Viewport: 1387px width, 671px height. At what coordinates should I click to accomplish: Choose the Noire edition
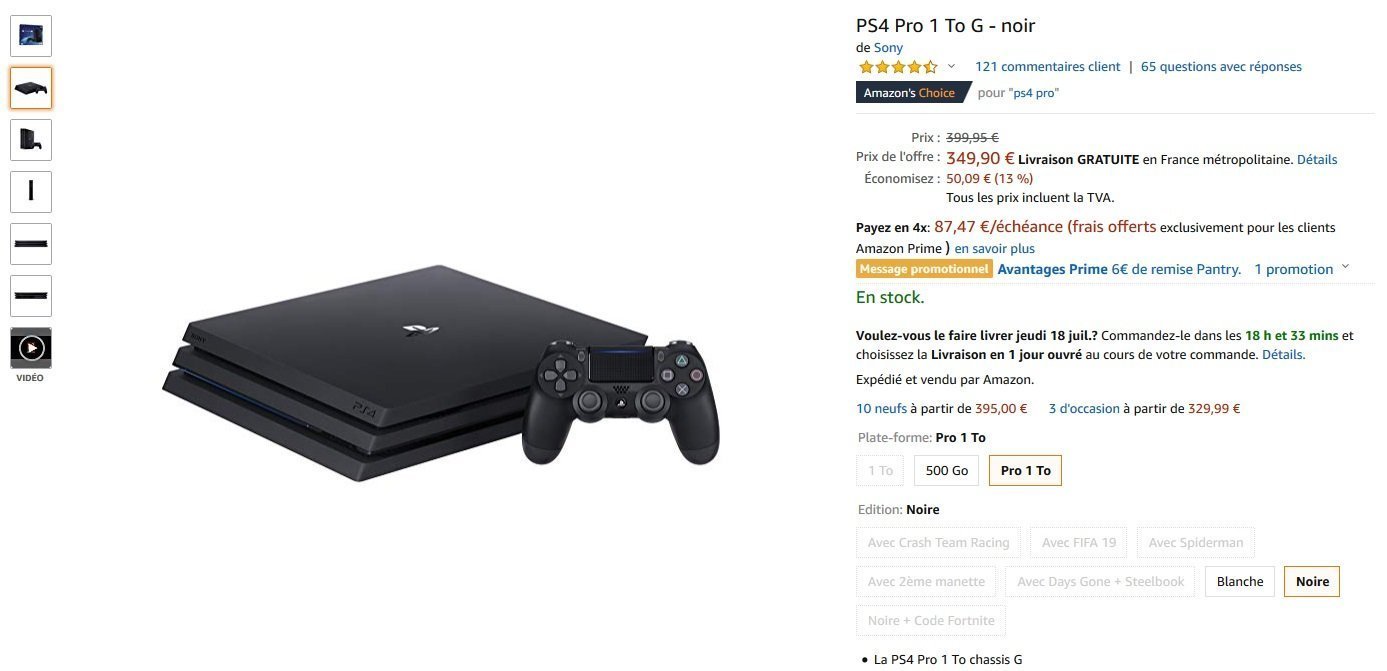1312,582
